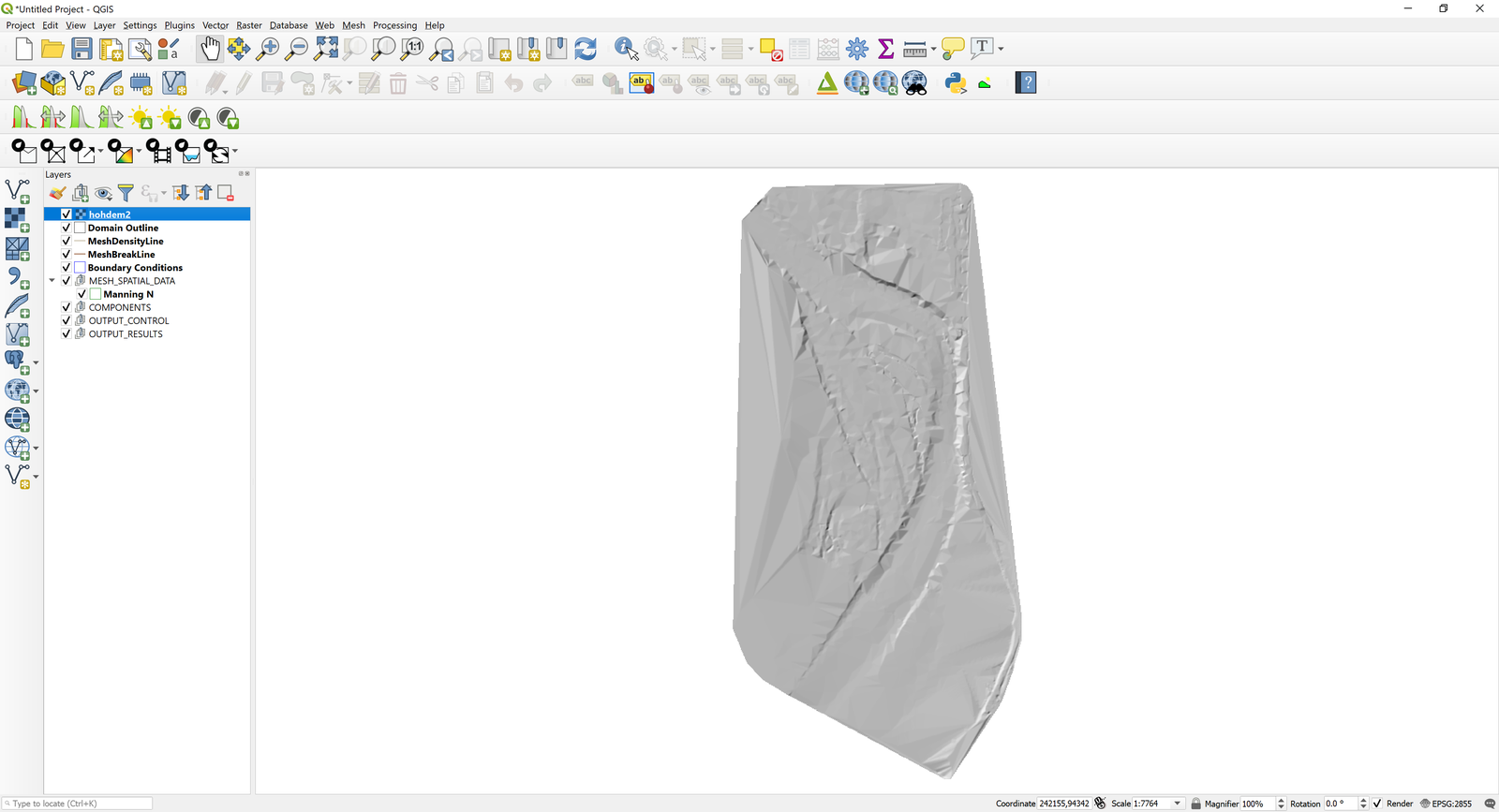The width and height of the screenshot is (1499, 812).
Task: Select the Boundary Conditions layer
Action: click(135, 268)
